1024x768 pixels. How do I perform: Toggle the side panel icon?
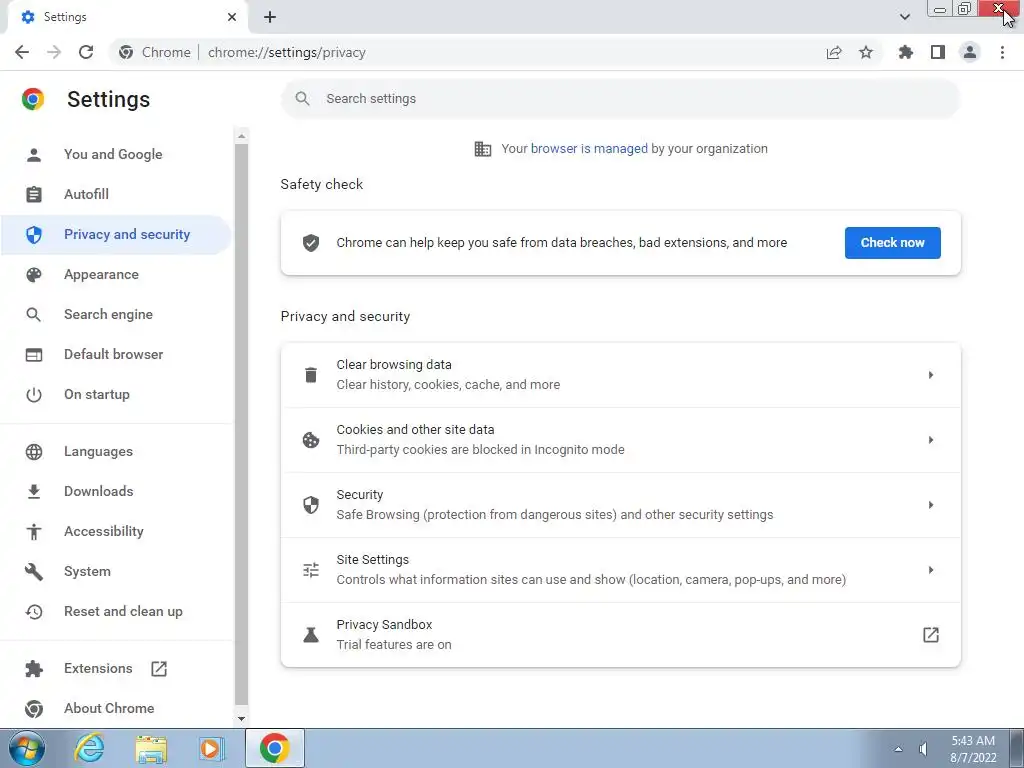938,52
